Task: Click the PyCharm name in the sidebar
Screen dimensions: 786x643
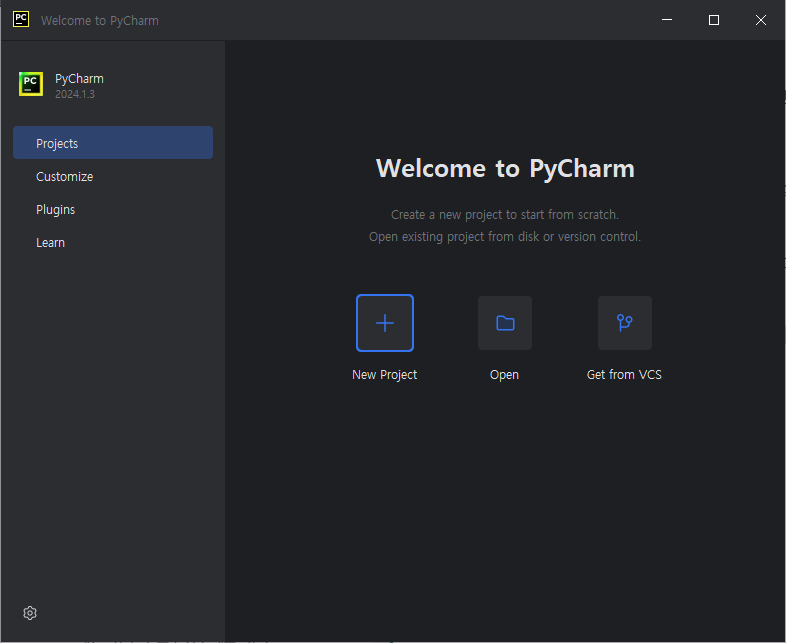Action: pos(79,79)
